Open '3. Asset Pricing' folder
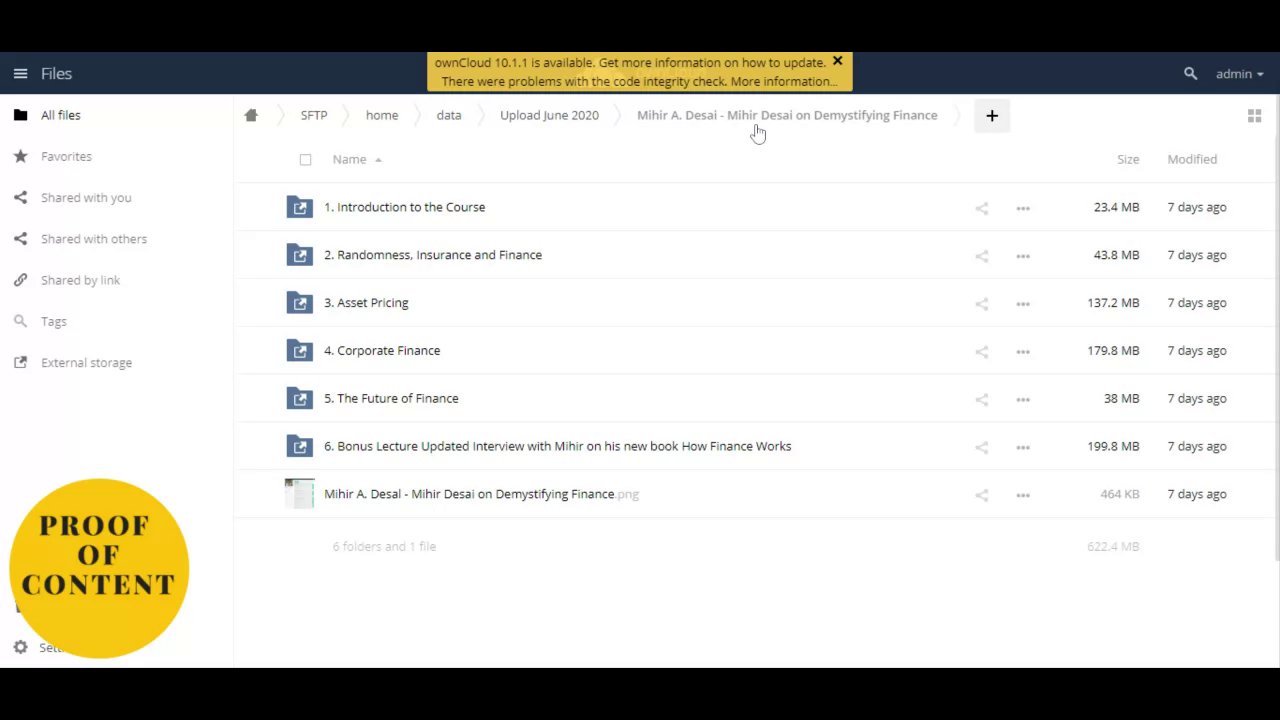 pos(366,303)
